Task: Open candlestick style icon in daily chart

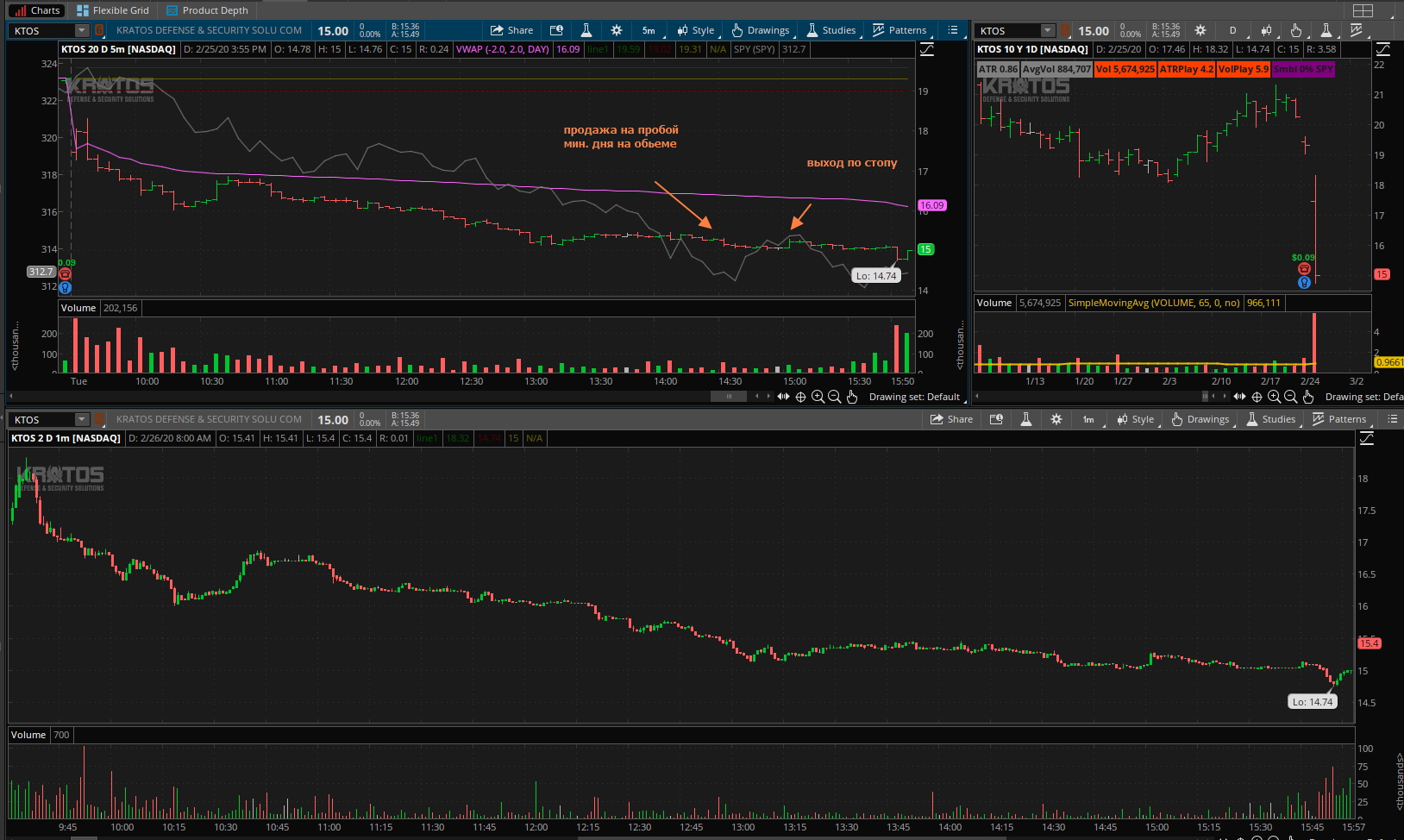Action: click(1266, 30)
